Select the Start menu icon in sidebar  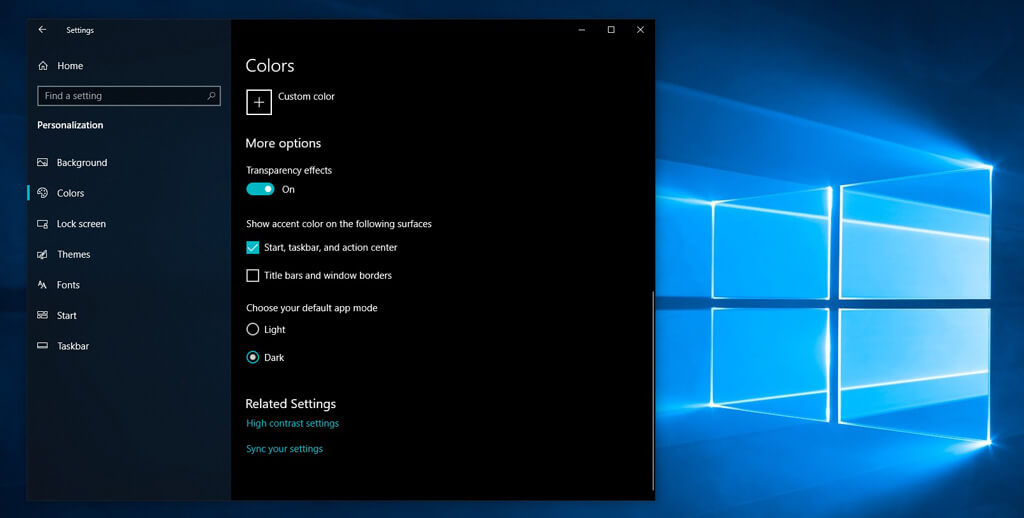coord(42,315)
